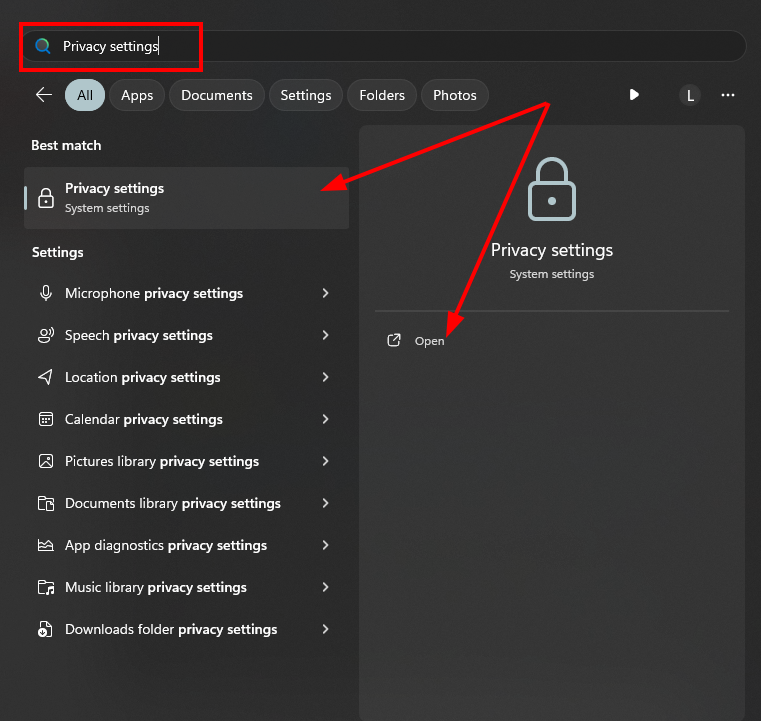Click the Pictures library icon
761x721 pixels.
(x=45, y=461)
